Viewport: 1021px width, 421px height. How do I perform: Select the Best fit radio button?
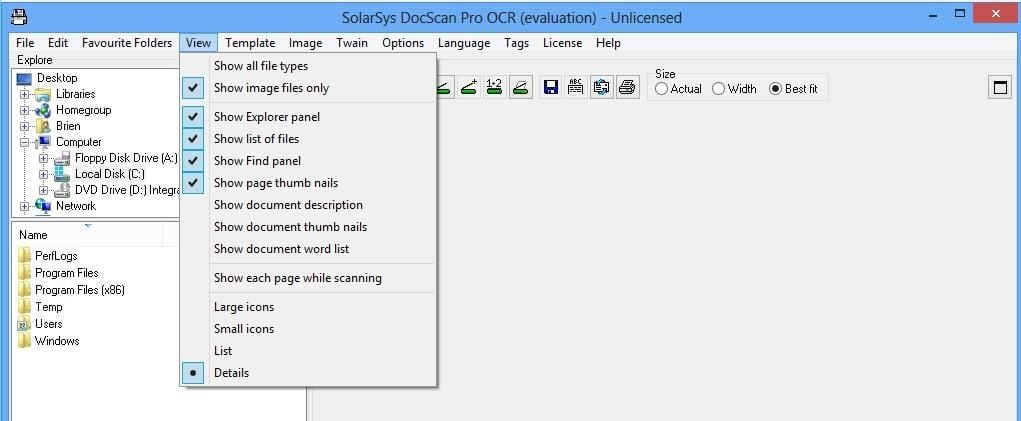(775, 89)
